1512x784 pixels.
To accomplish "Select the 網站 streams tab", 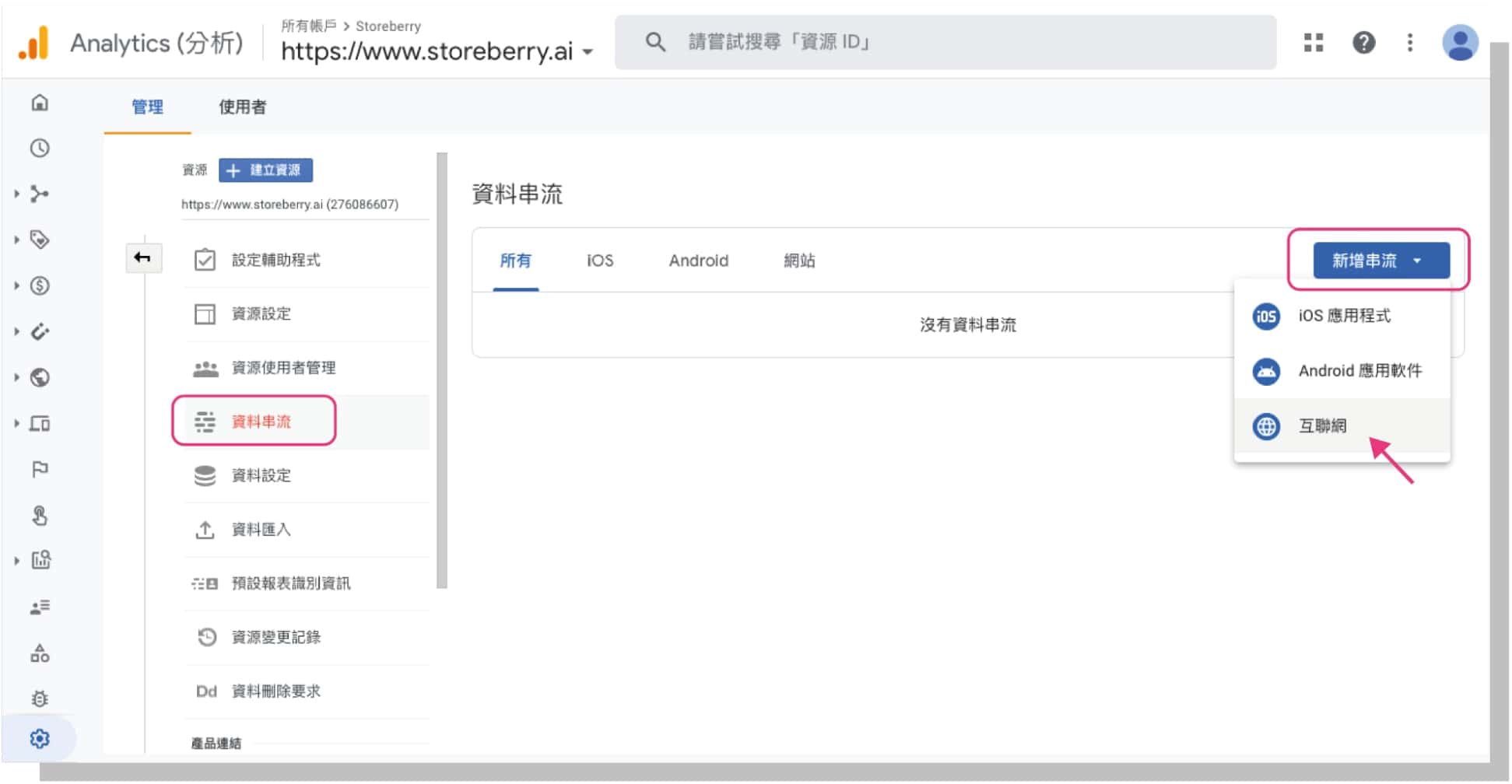I will pyautogui.click(x=799, y=261).
